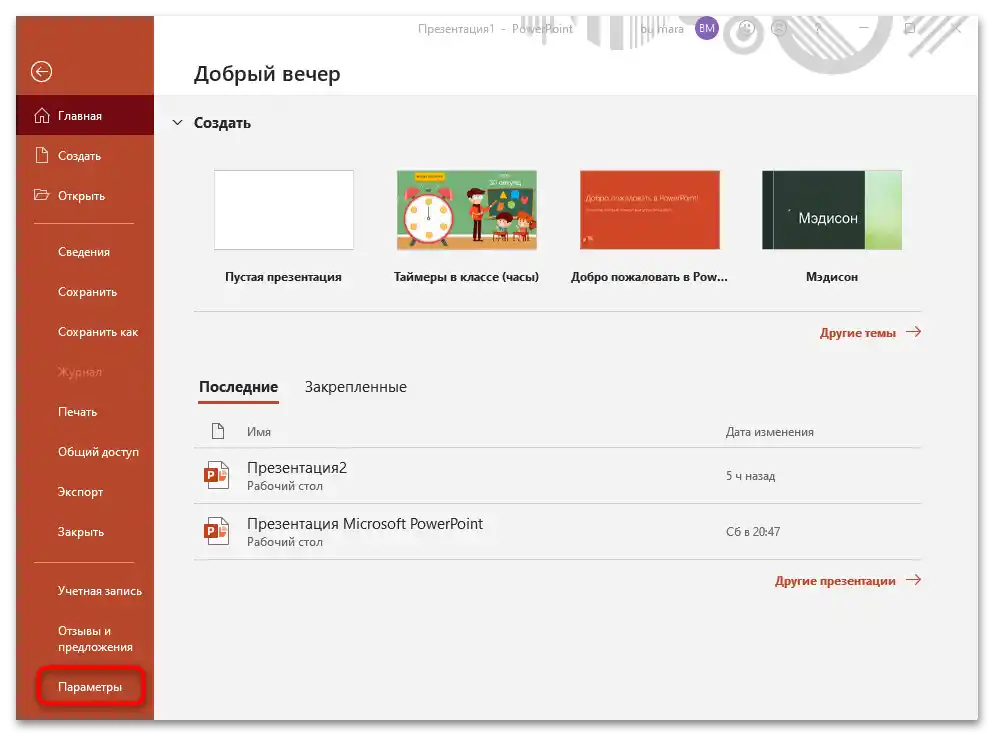
Task: Click the PowerPoint icon next to Презентация2
Action: (215, 475)
